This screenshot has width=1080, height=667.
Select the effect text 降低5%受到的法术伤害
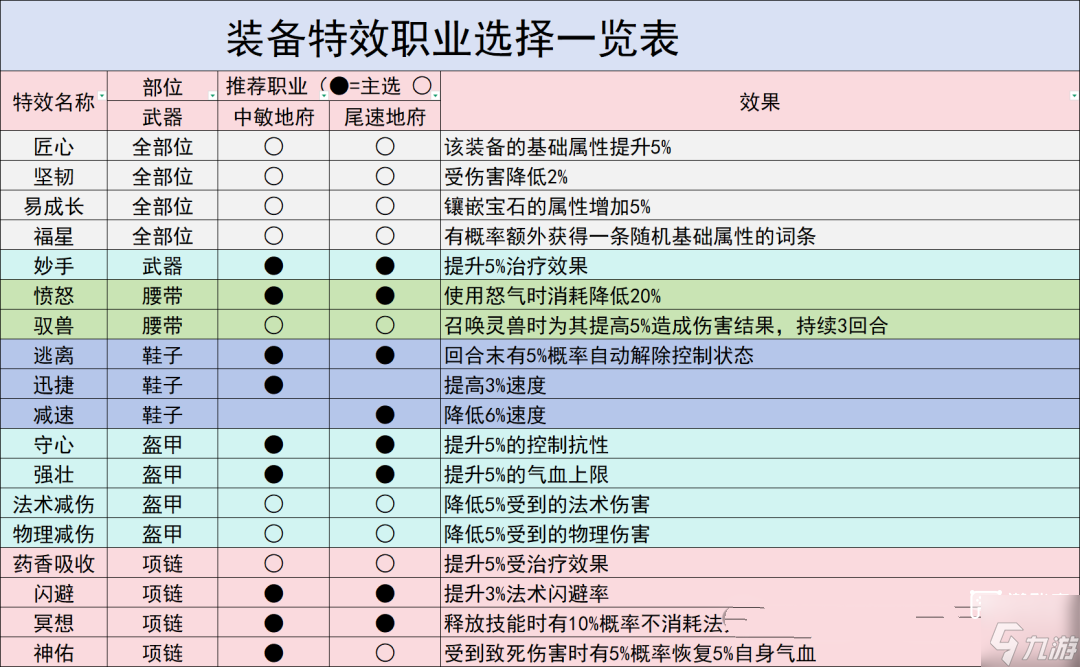[547, 504]
